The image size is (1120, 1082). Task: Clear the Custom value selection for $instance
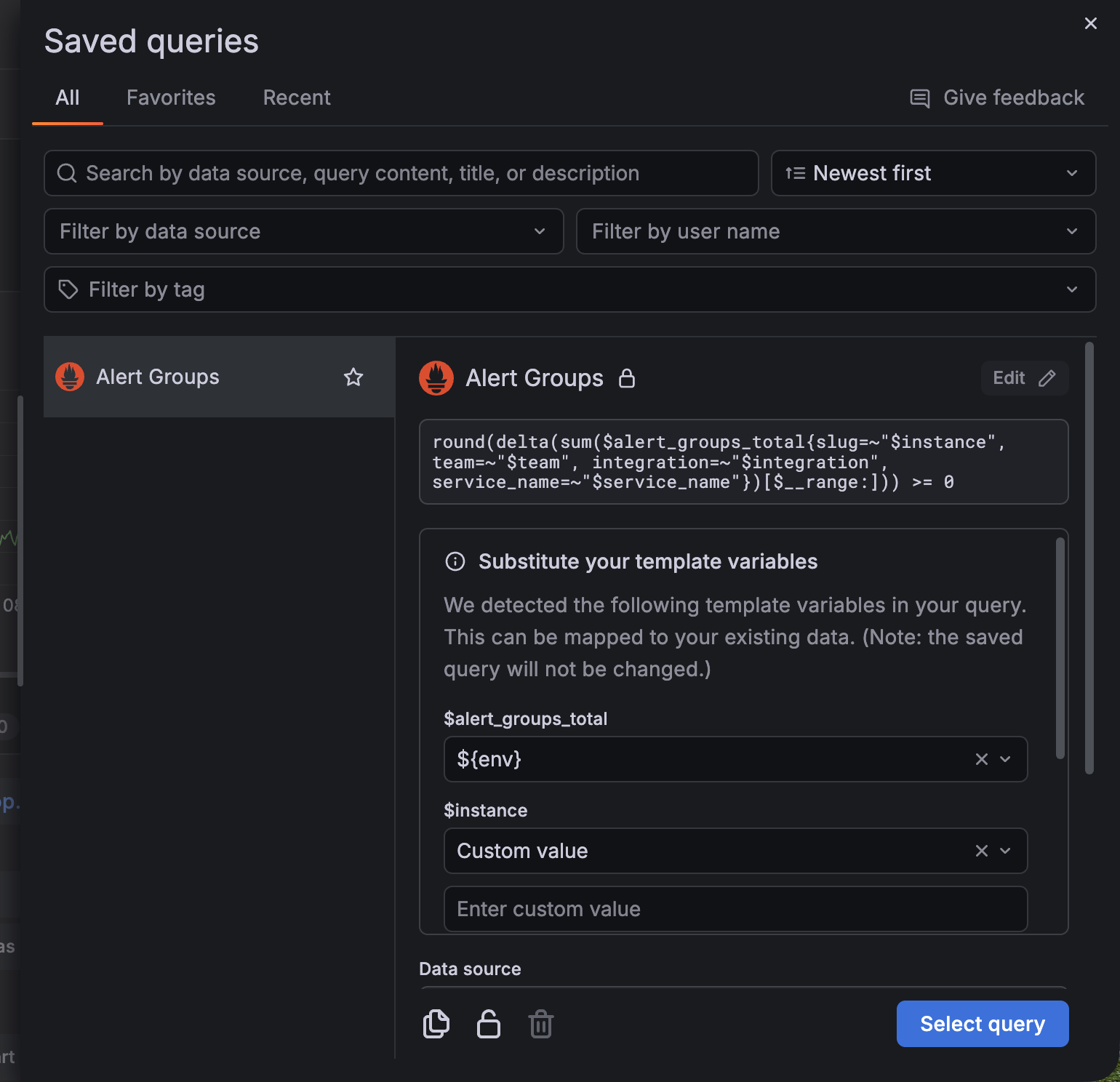pos(981,851)
